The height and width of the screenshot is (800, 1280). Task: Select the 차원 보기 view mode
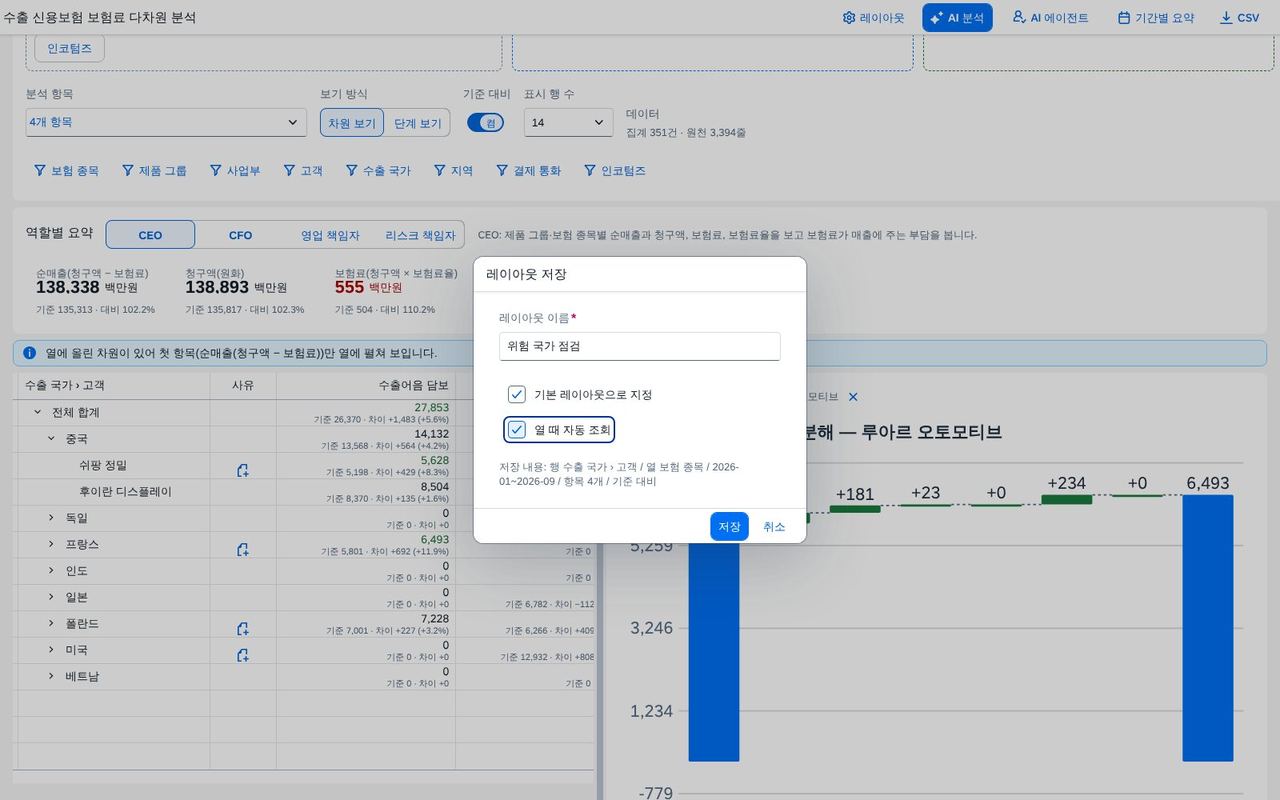click(352, 123)
